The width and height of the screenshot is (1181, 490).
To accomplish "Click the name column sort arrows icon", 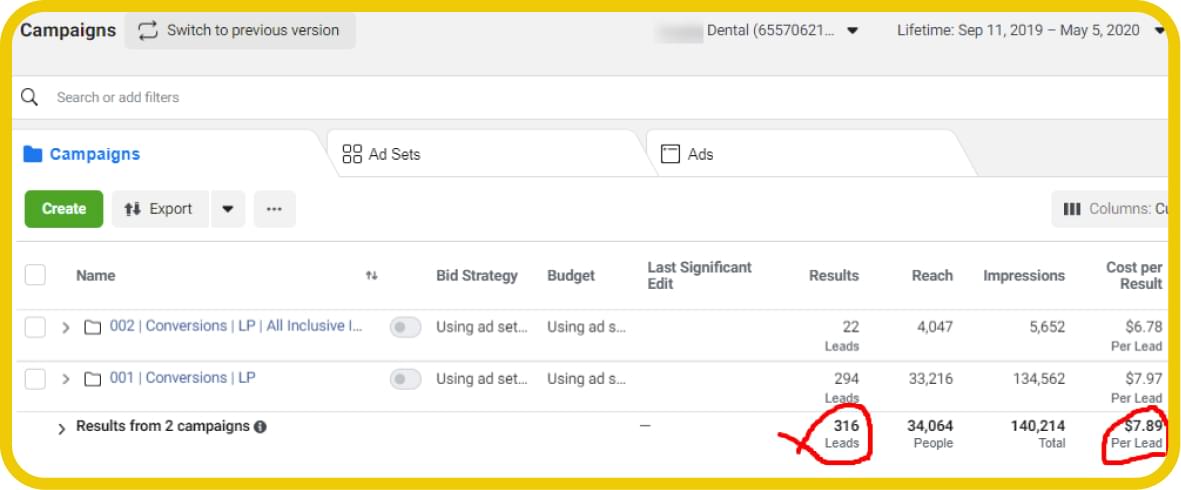I will [372, 276].
